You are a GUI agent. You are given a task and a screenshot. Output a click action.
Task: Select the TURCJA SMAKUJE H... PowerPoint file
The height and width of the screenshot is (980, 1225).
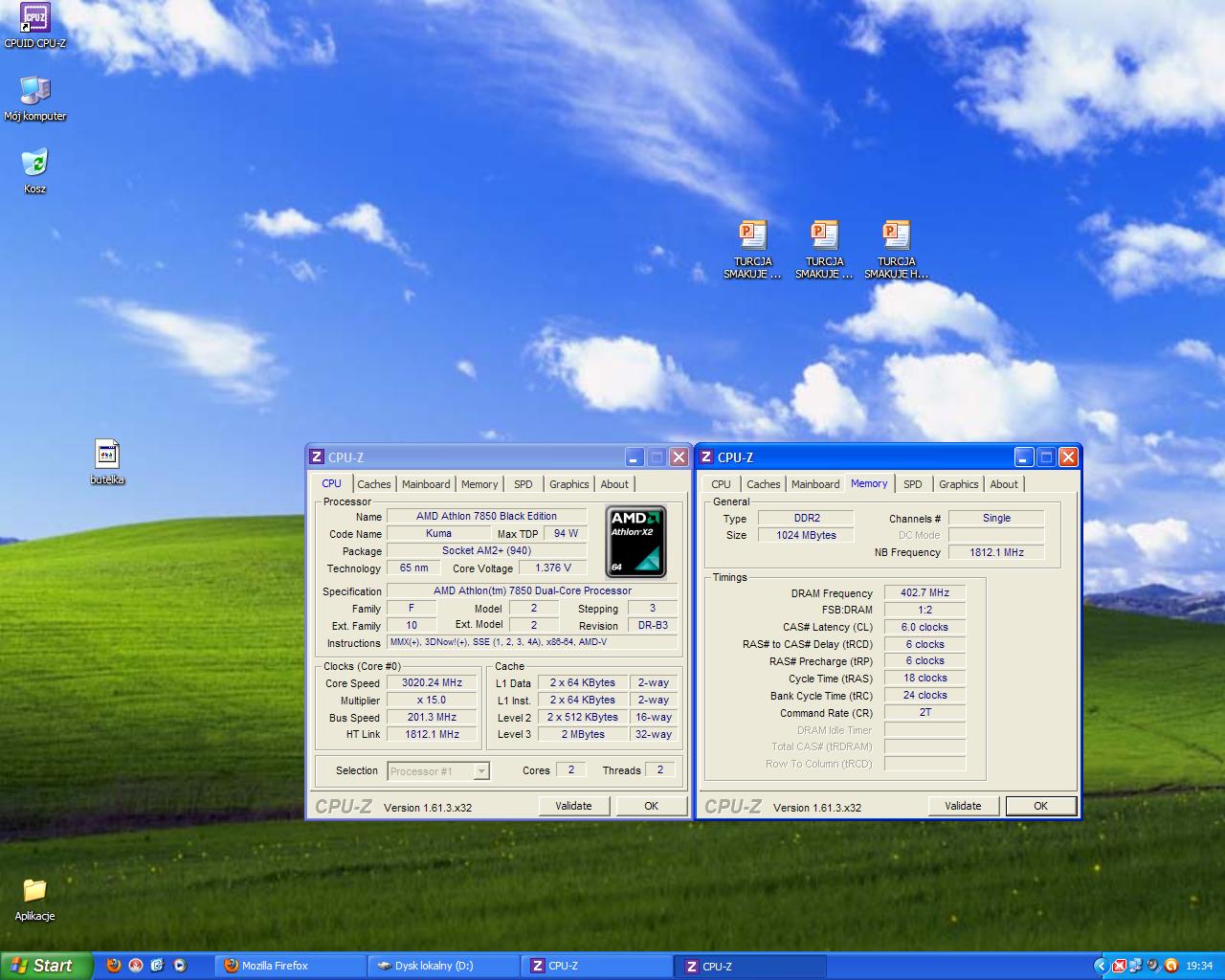click(897, 250)
